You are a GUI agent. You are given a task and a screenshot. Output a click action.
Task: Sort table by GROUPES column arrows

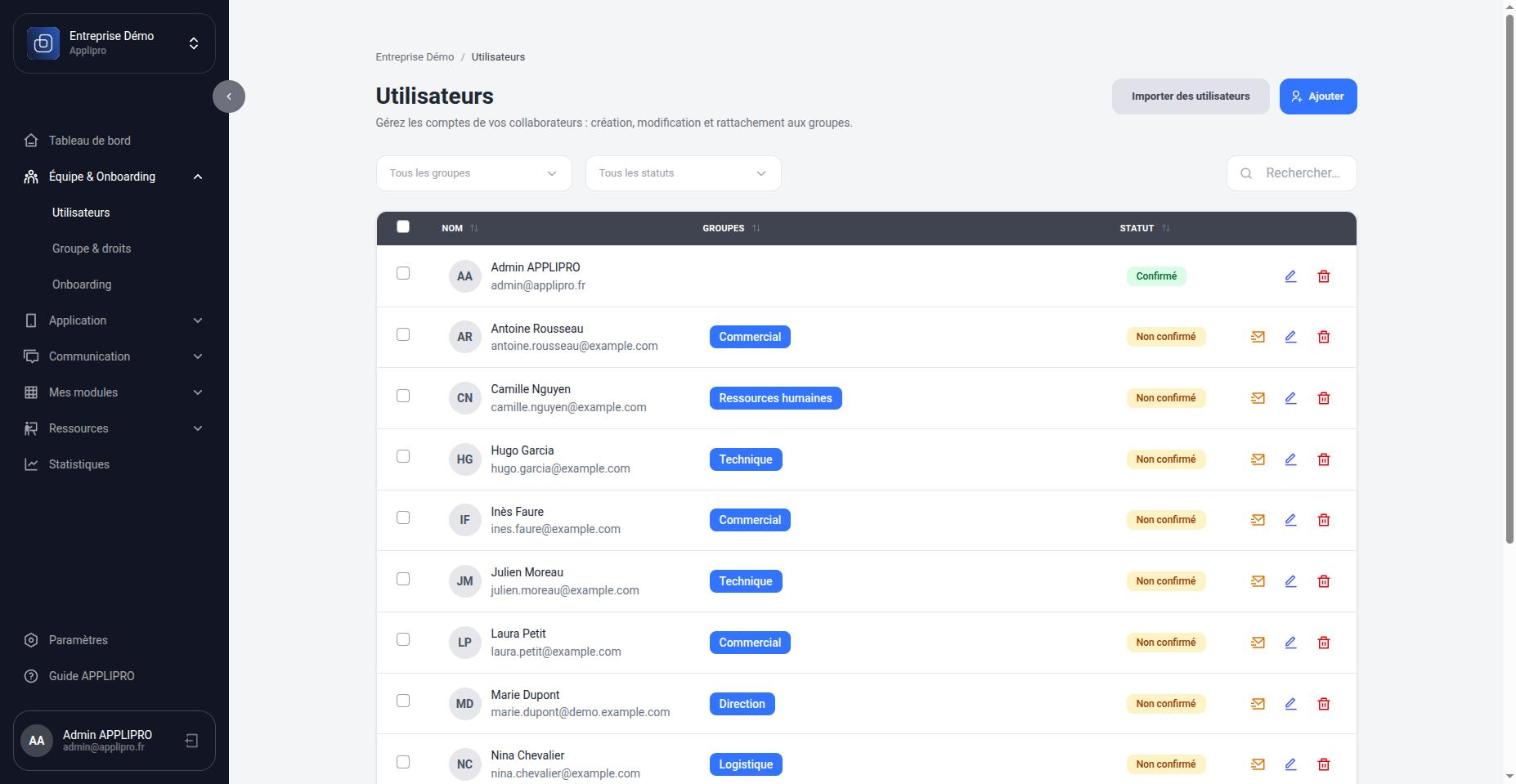(756, 228)
